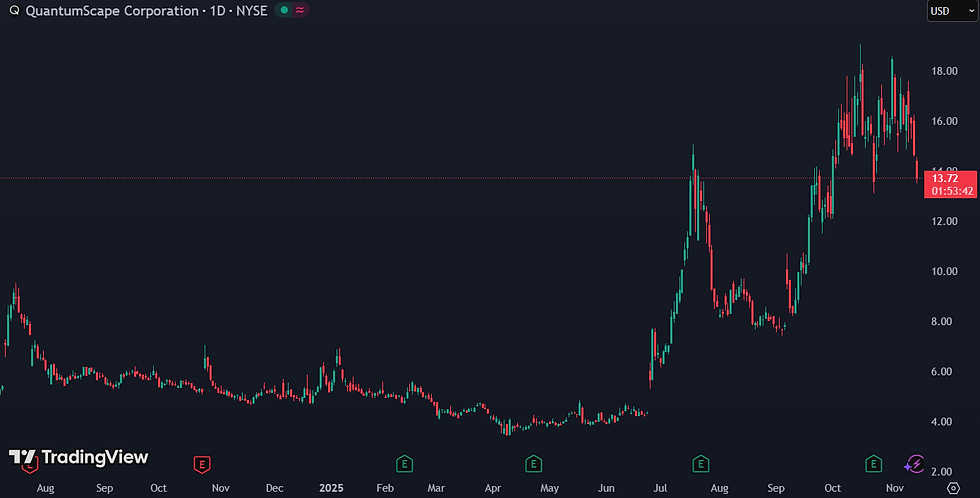
Task: Open green earnings marker after Jul label
Action: 701,464
